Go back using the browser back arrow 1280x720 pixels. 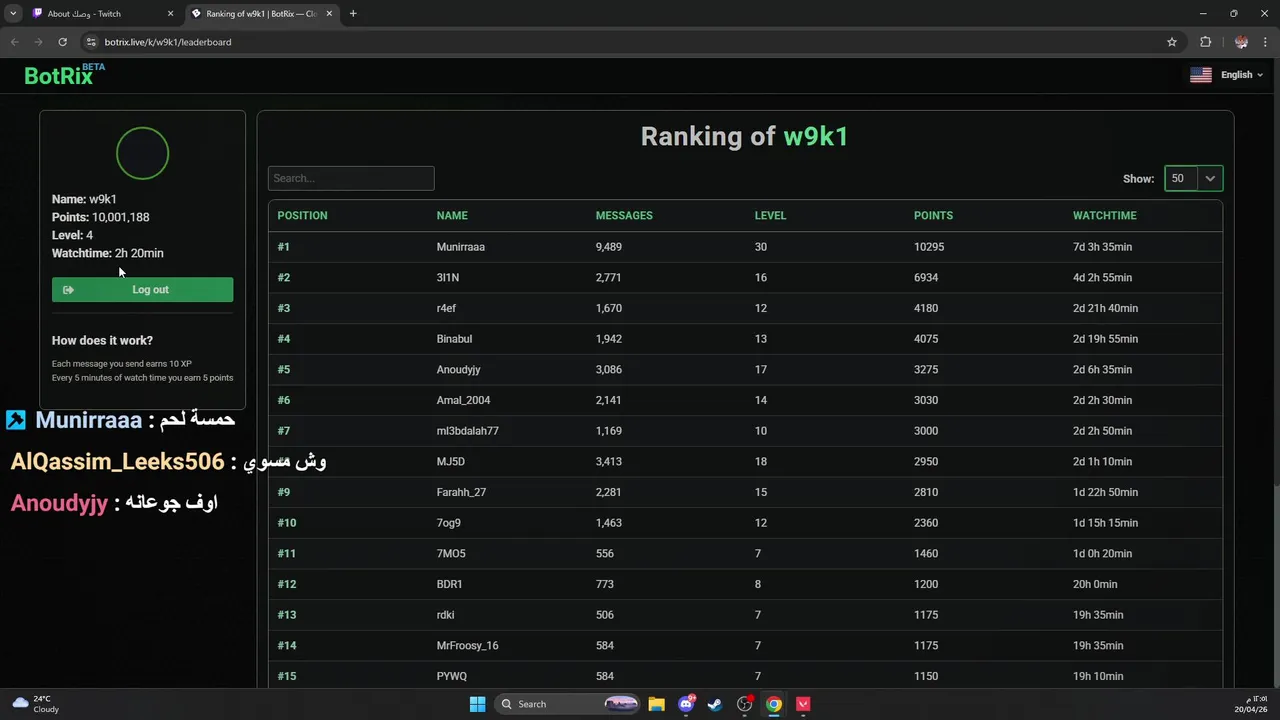pos(14,42)
